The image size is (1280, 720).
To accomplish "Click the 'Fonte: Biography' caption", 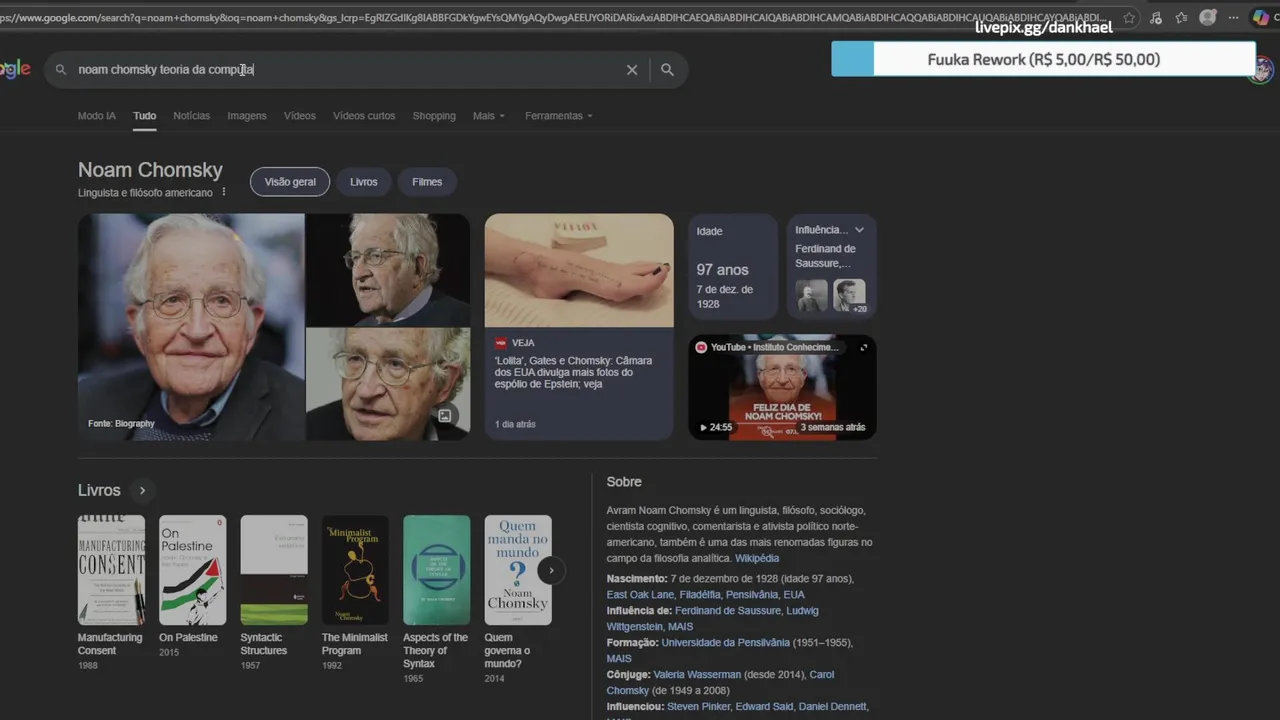I will point(121,424).
